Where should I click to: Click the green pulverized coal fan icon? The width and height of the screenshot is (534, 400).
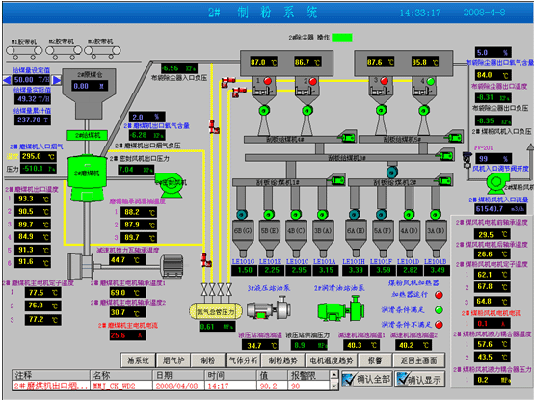497,183
